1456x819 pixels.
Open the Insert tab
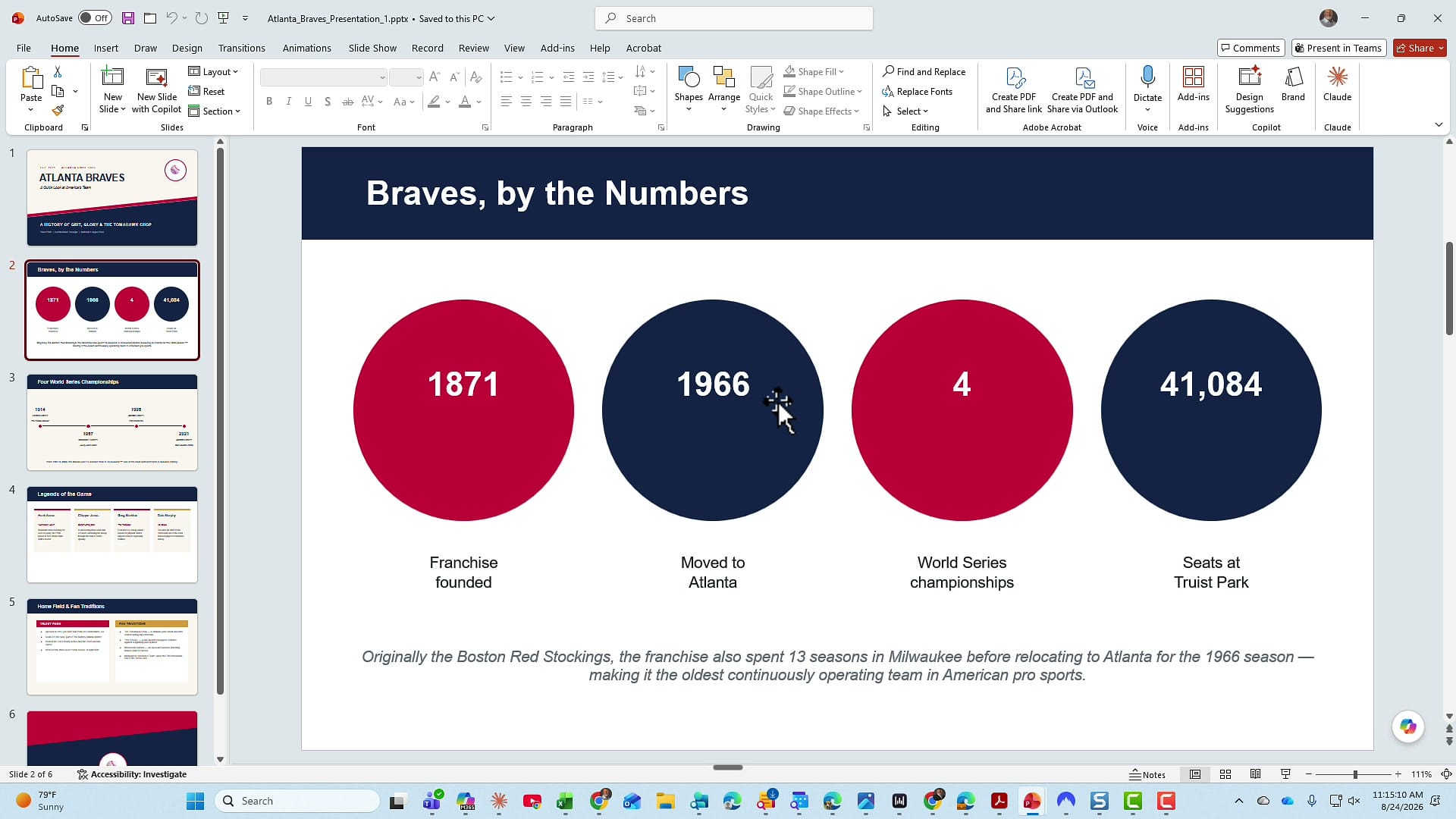pyautogui.click(x=106, y=48)
